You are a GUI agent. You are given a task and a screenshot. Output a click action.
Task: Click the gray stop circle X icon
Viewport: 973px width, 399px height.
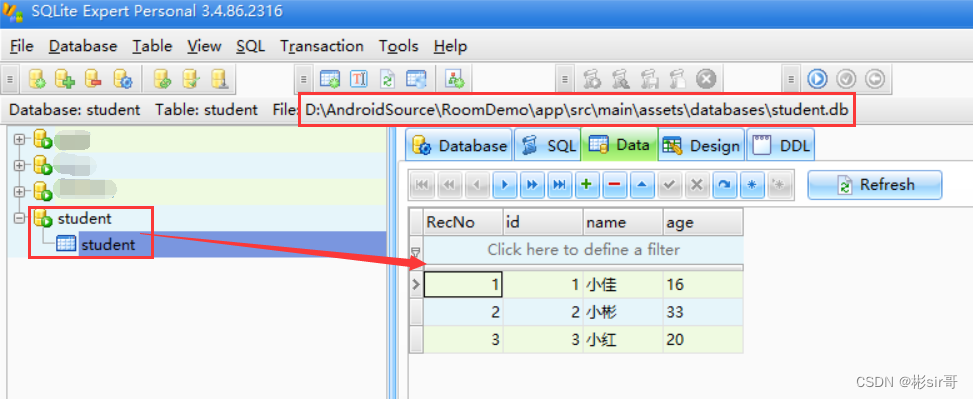(706, 79)
